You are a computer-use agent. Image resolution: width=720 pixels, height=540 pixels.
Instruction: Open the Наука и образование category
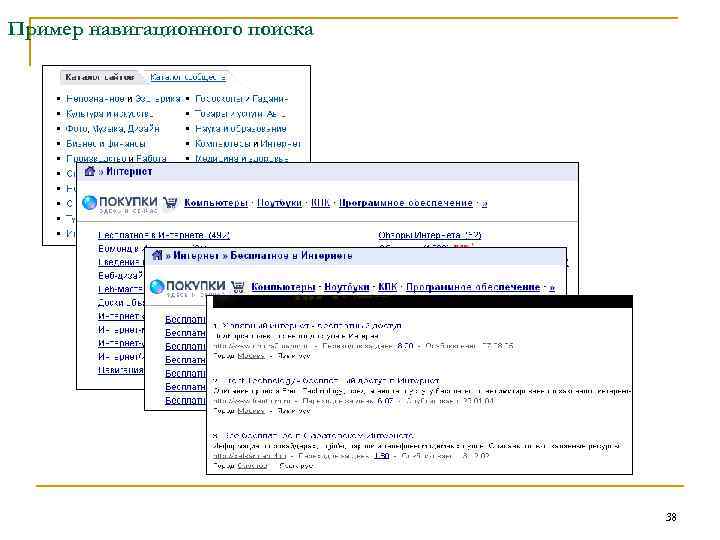point(241,129)
